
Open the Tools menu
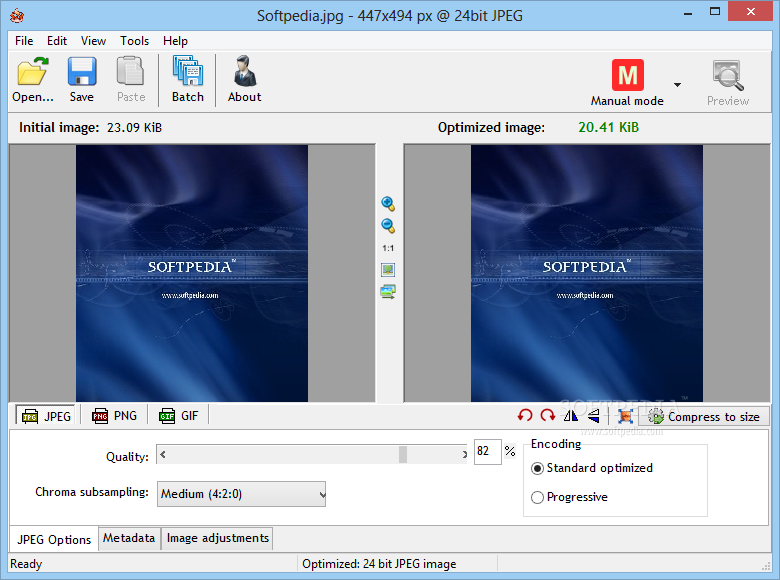[x=134, y=41]
